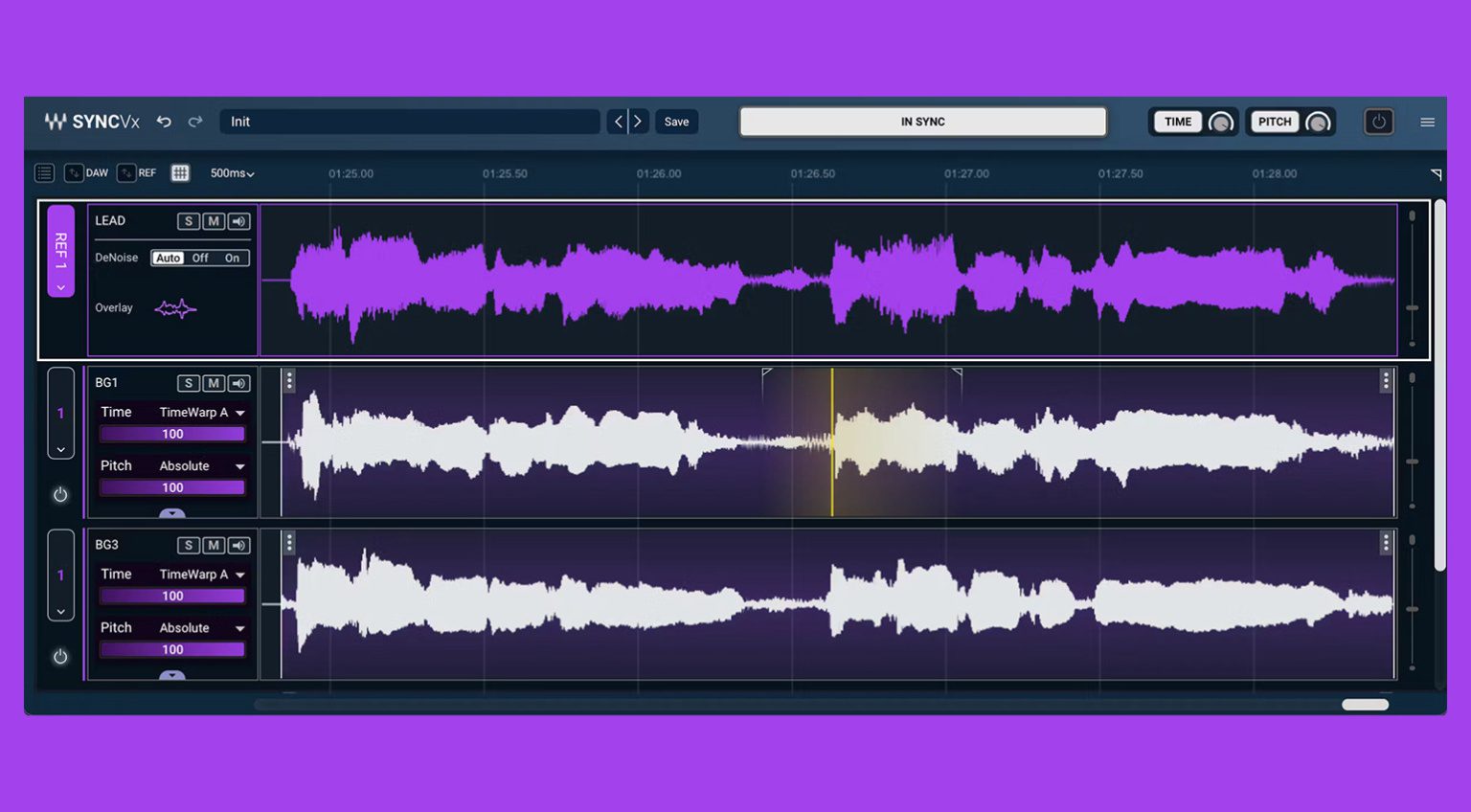This screenshot has width=1471, height=812.
Task: Set DeNoise to Off on LEAD
Action: click(200, 258)
